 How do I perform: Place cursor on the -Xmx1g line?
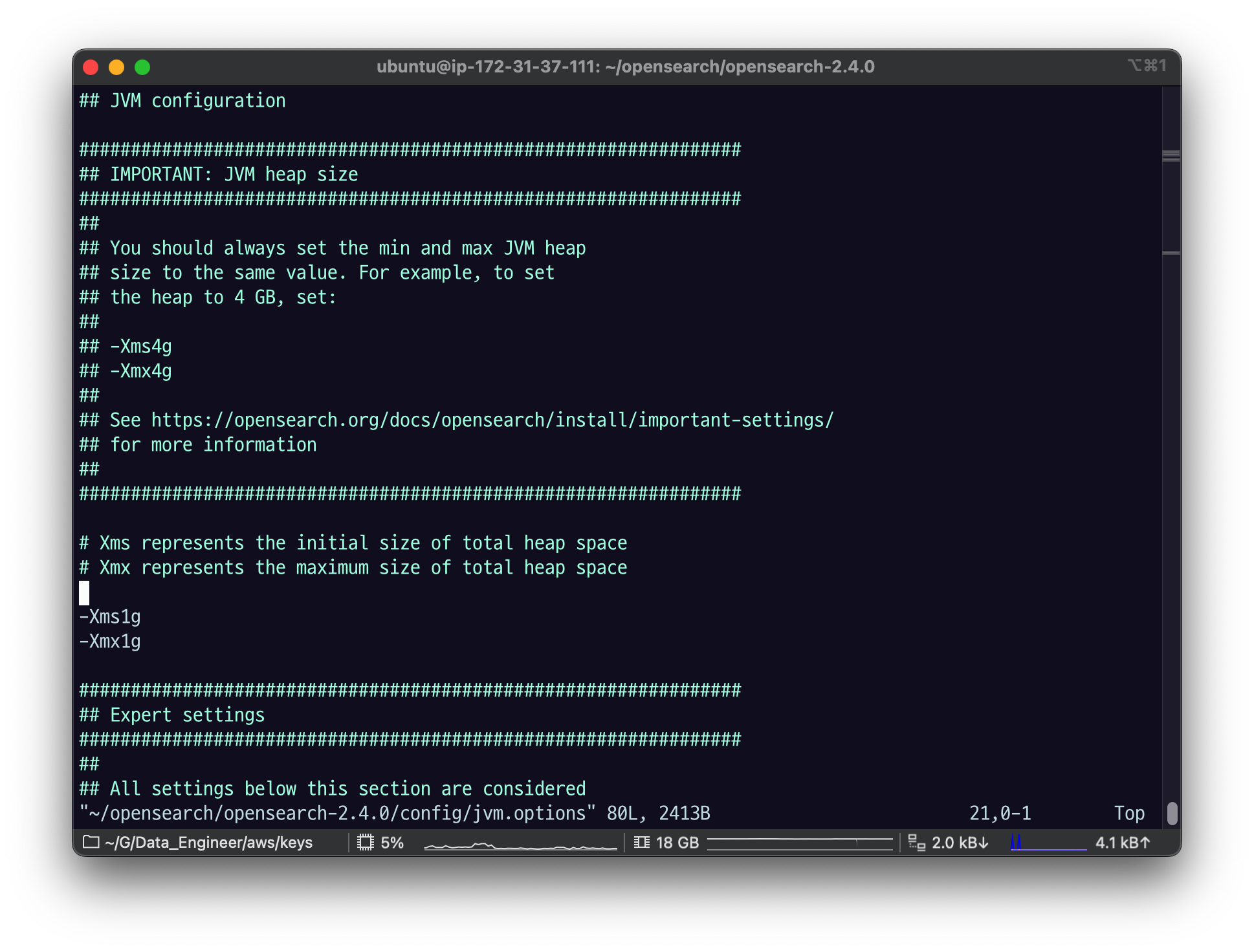pos(110,642)
